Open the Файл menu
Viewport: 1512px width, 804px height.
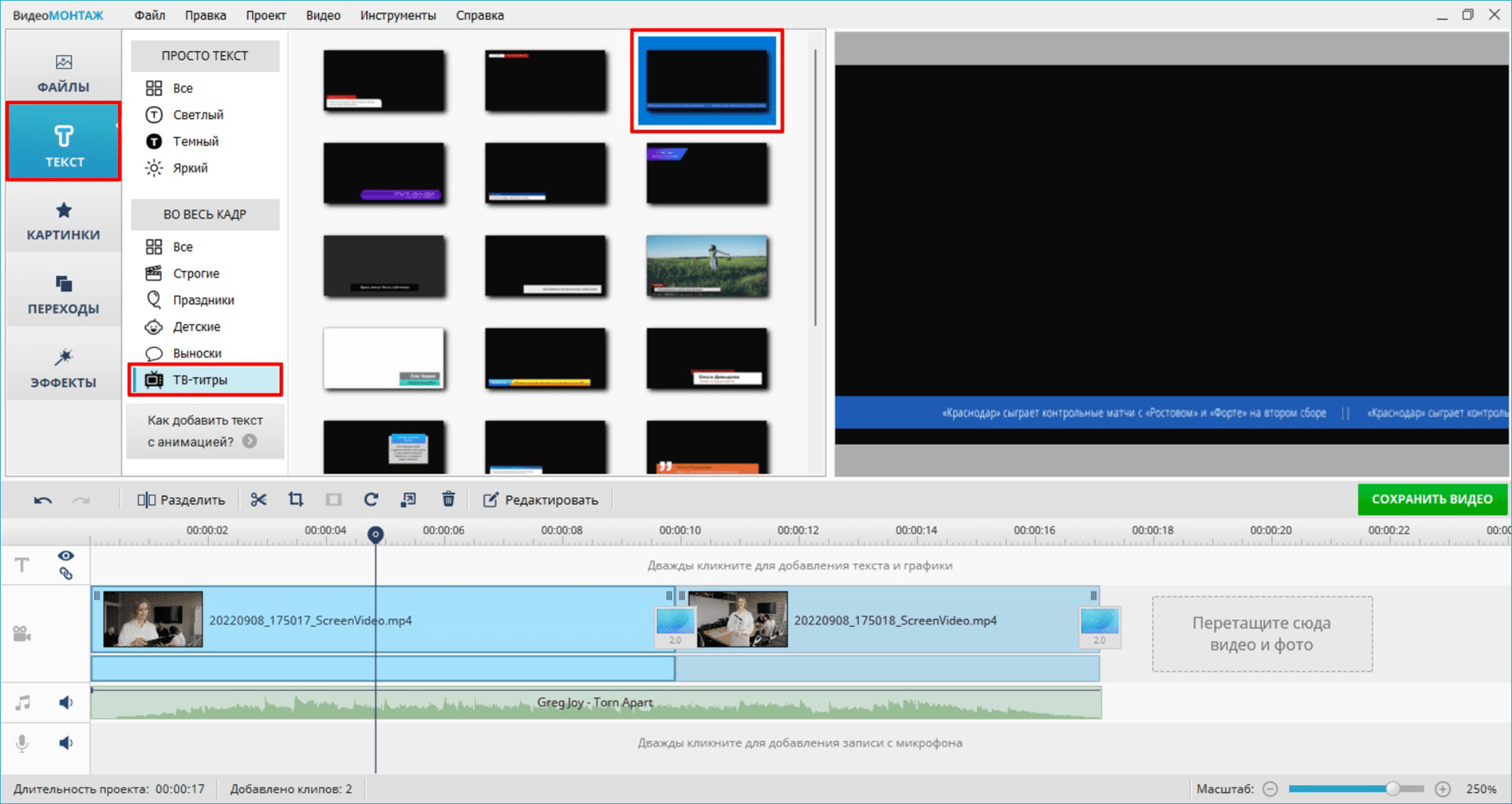click(x=150, y=15)
